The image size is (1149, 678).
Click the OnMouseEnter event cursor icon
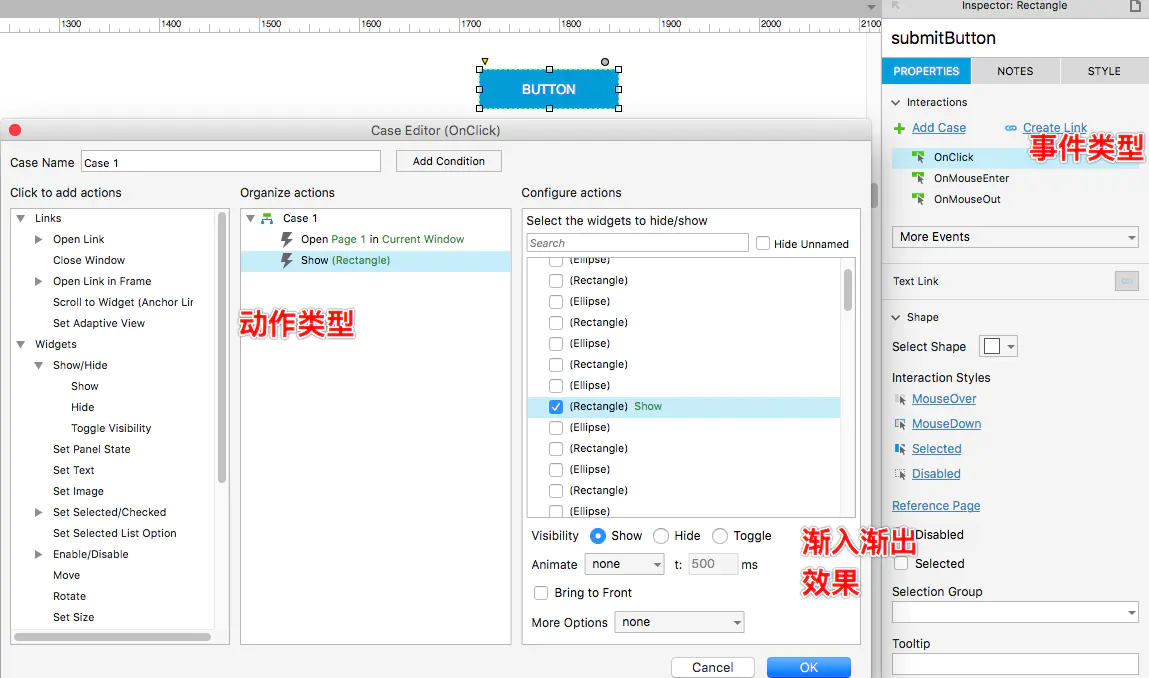click(917, 178)
